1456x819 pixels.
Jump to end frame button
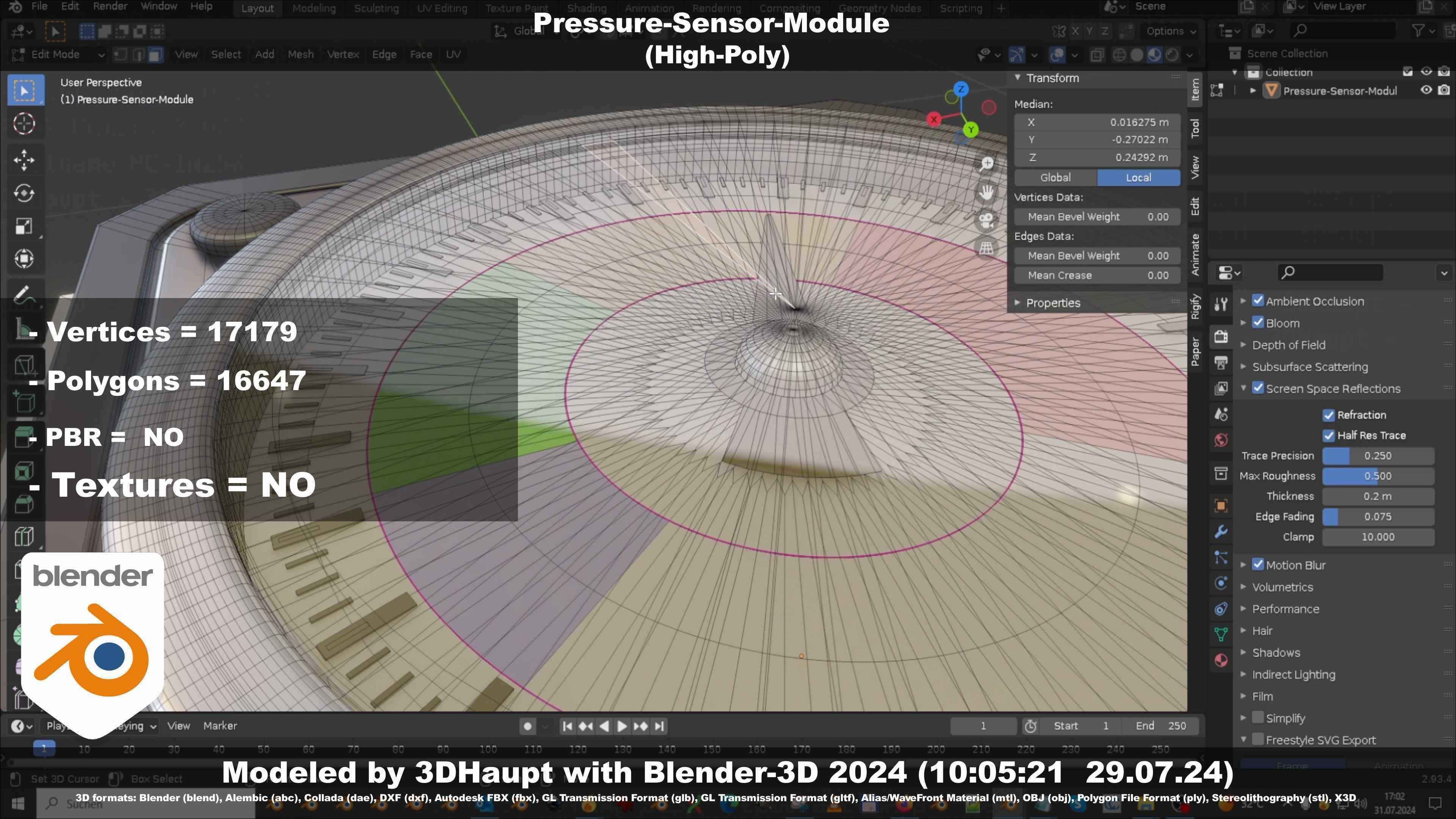(x=659, y=726)
